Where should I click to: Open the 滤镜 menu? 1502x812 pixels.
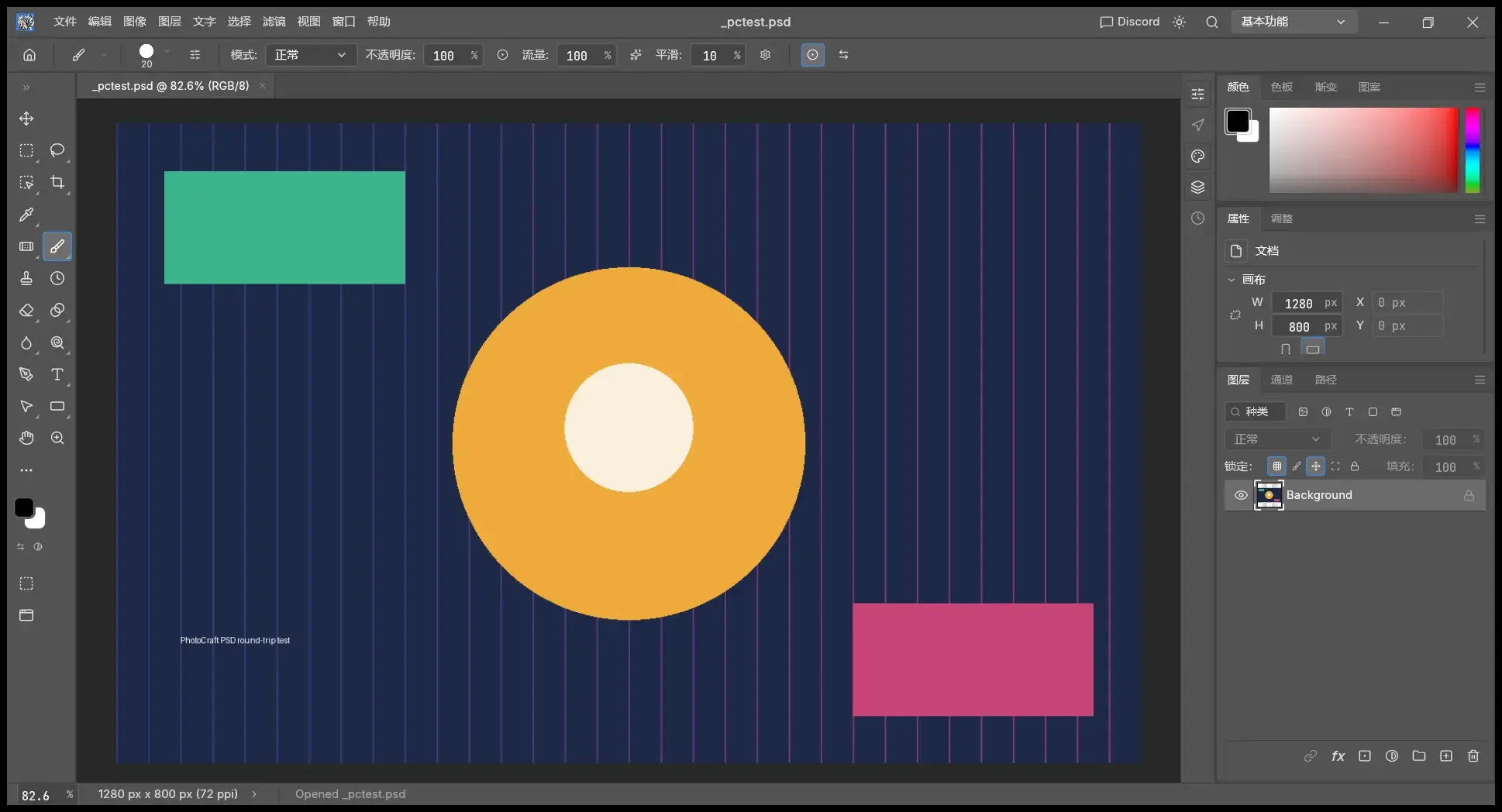(274, 22)
